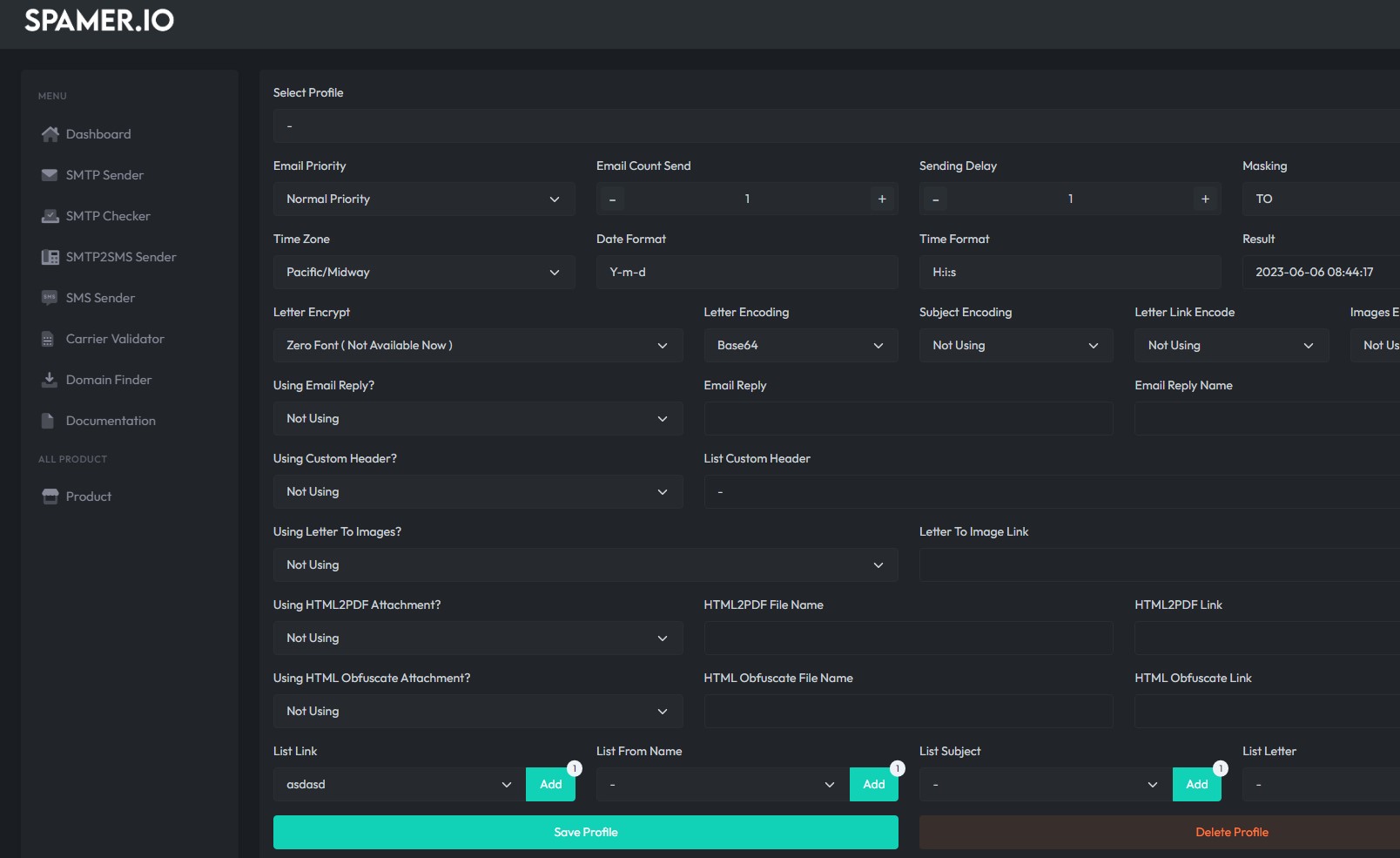1400x858 pixels.
Task: Click the Product store icon
Action: click(x=50, y=497)
